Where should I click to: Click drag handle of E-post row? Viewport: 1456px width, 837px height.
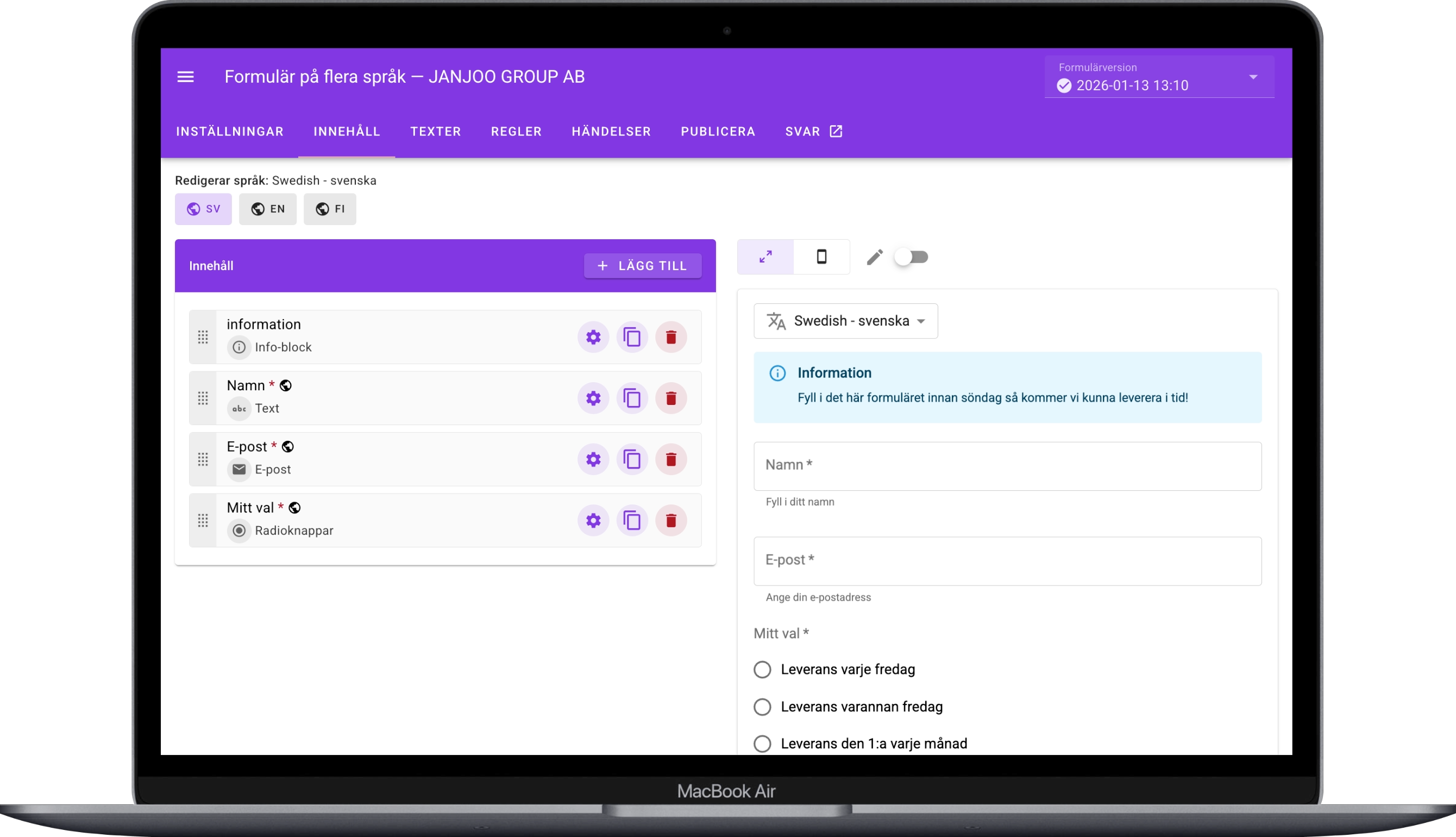point(203,459)
